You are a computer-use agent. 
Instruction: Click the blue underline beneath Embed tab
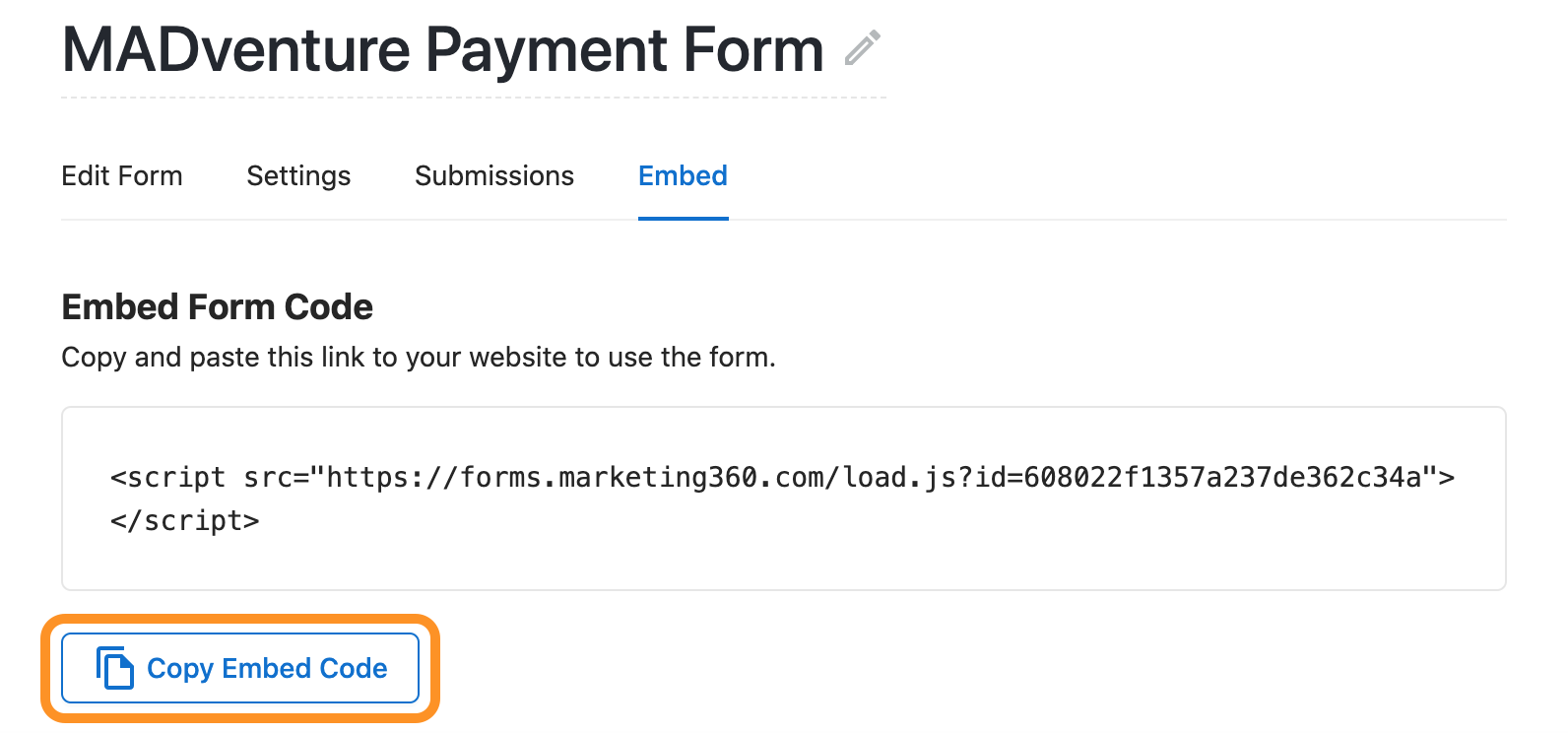(683, 218)
